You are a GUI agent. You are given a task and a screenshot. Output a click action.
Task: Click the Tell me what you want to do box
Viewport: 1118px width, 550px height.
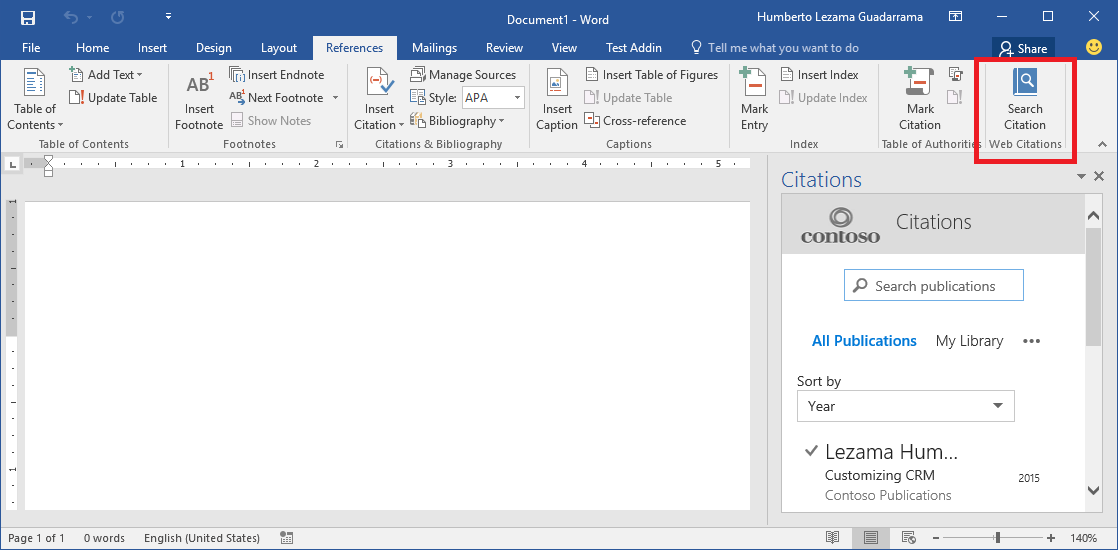click(x=776, y=48)
